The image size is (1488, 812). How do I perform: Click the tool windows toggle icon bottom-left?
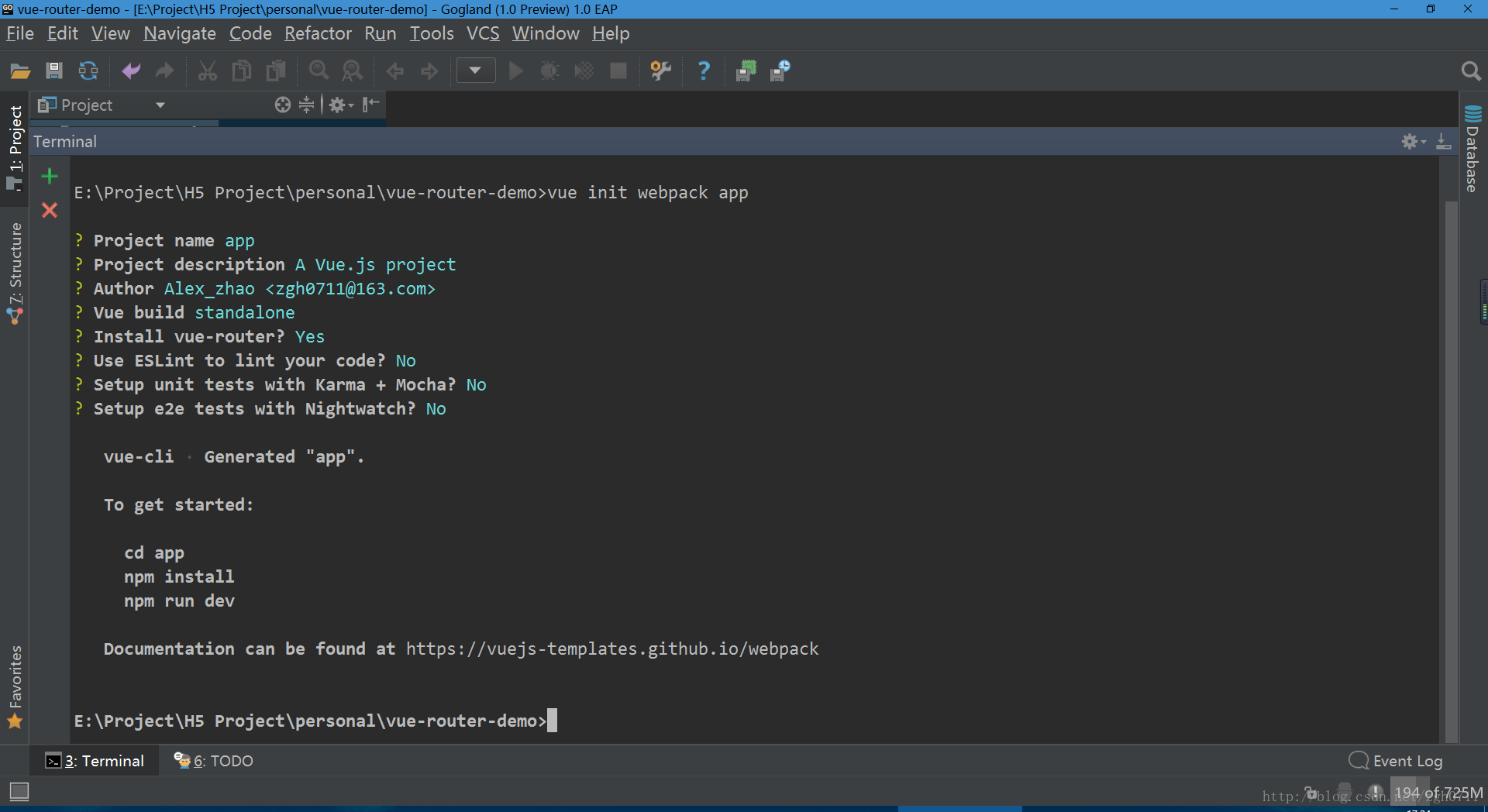pos(19,792)
